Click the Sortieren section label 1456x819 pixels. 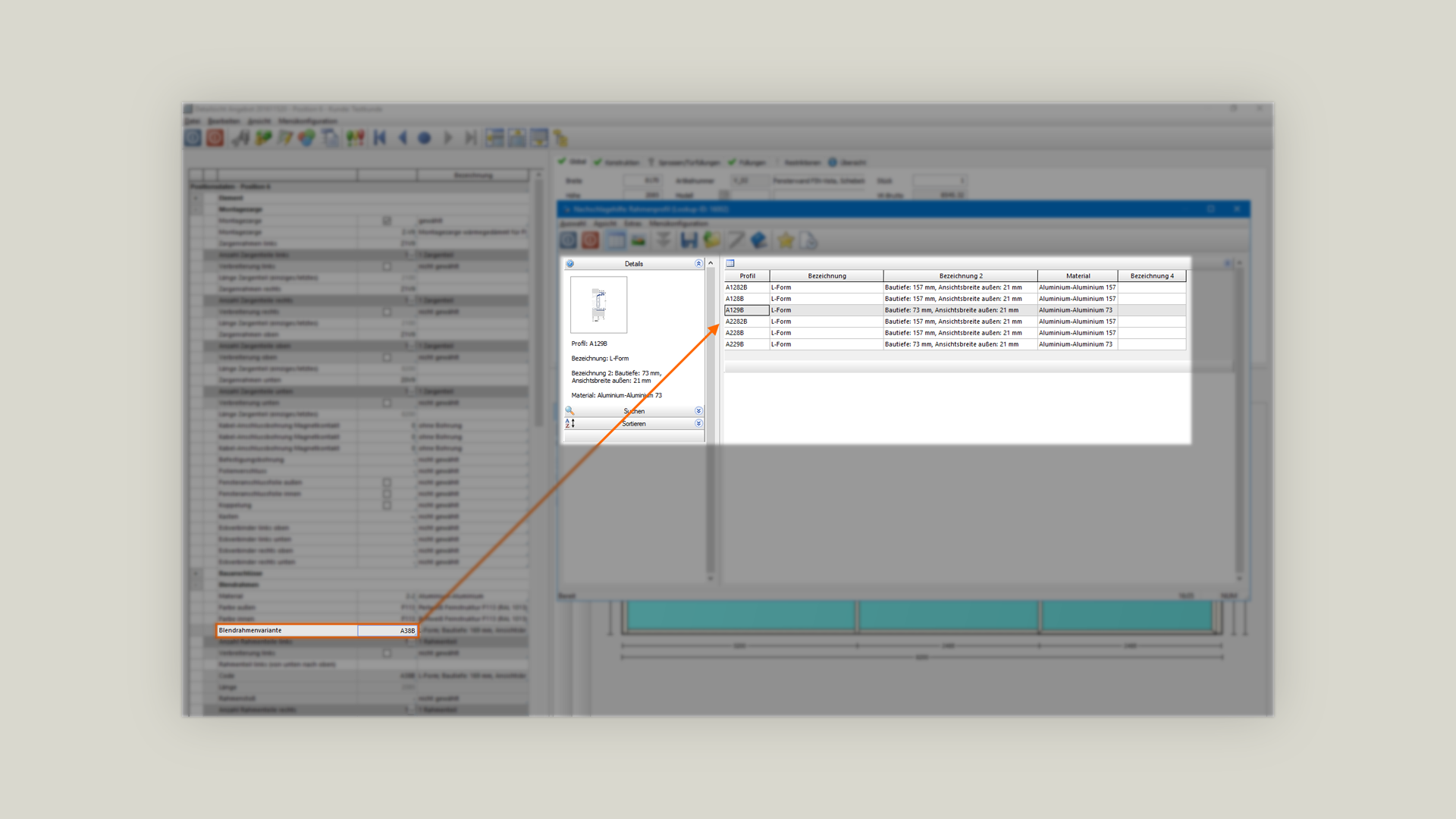634,423
